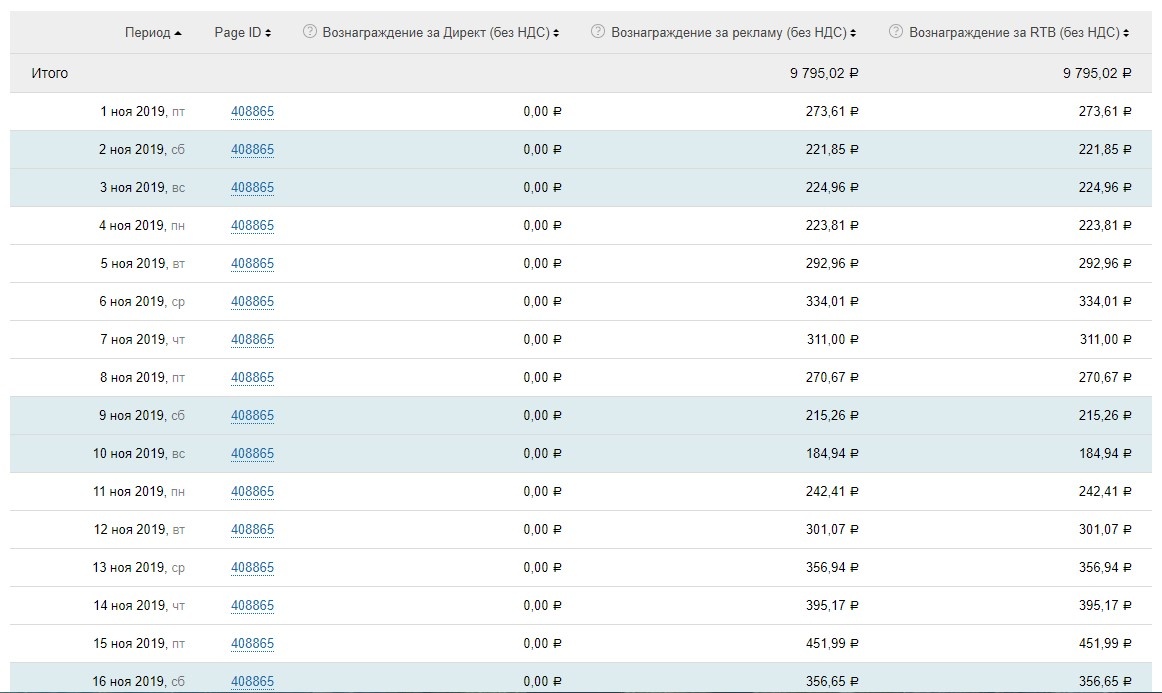
Task: Sort table by Page ID column
Action: 242,33
